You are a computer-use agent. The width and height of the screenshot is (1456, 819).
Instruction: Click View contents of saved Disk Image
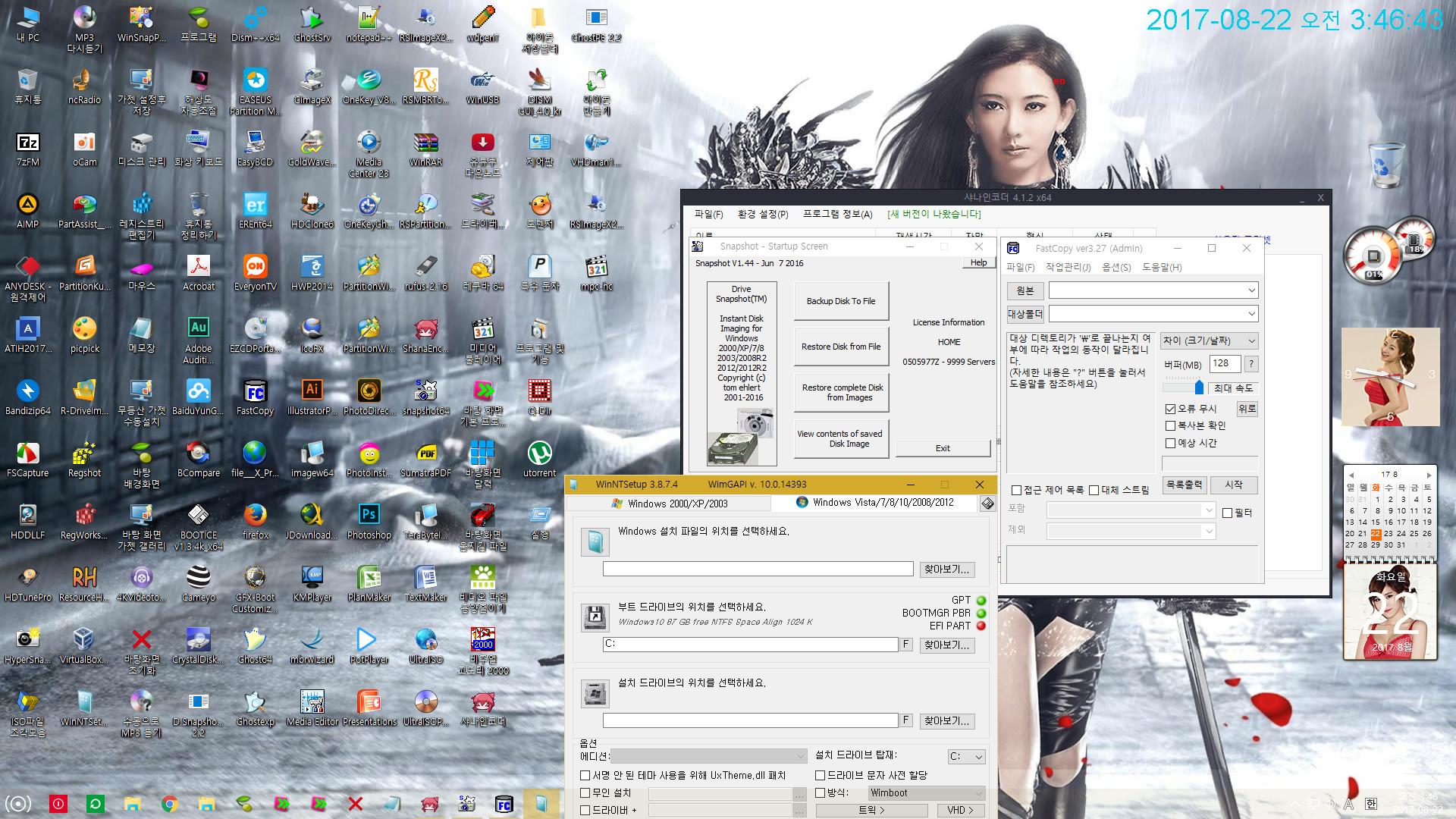coord(841,438)
